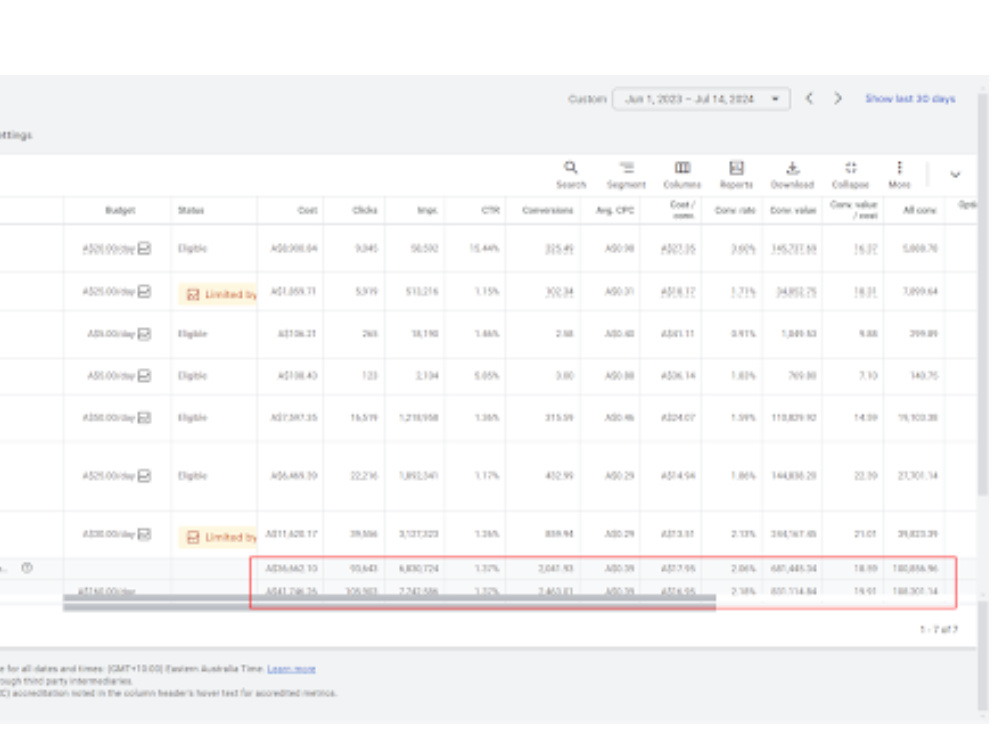Click Eligible status in 5.05% CTR row
The image size is (1000, 750).
point(192,376)
